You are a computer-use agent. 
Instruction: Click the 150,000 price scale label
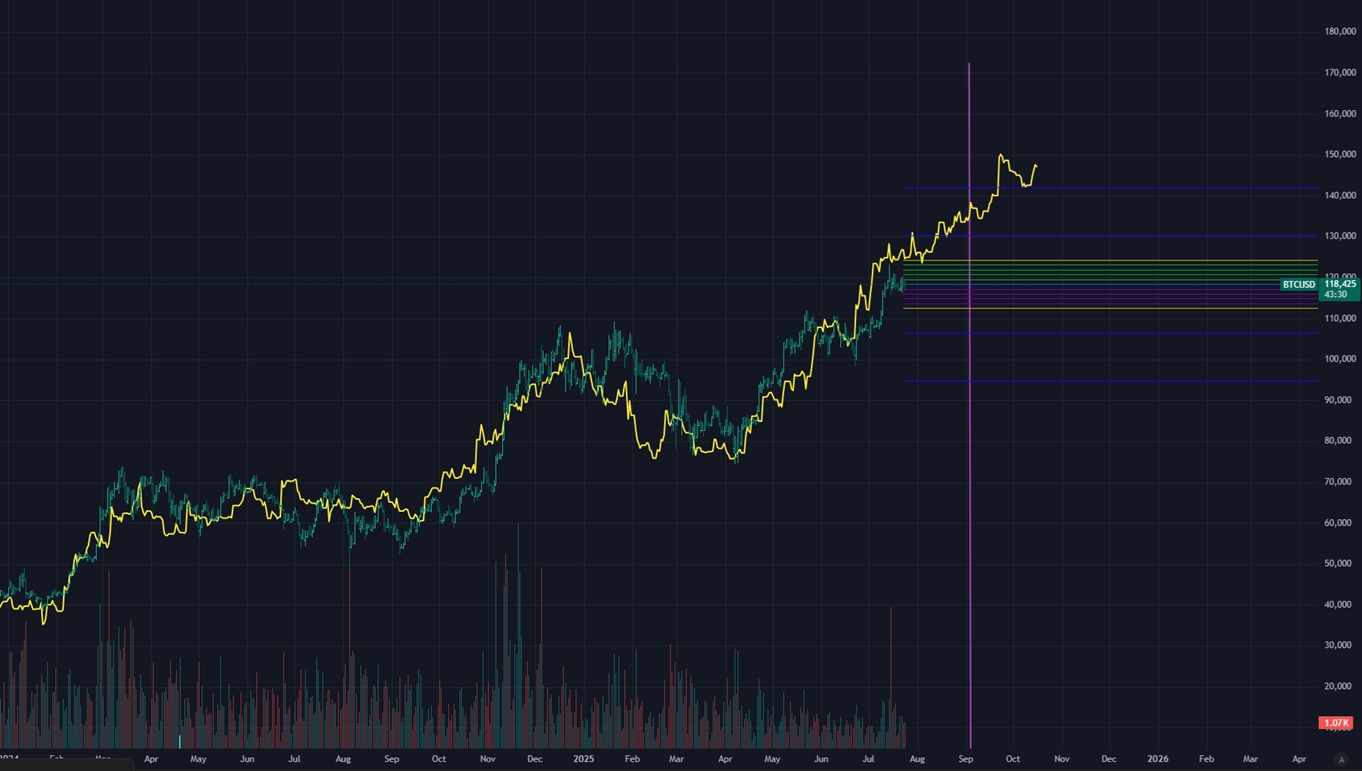coord(1340,154)
